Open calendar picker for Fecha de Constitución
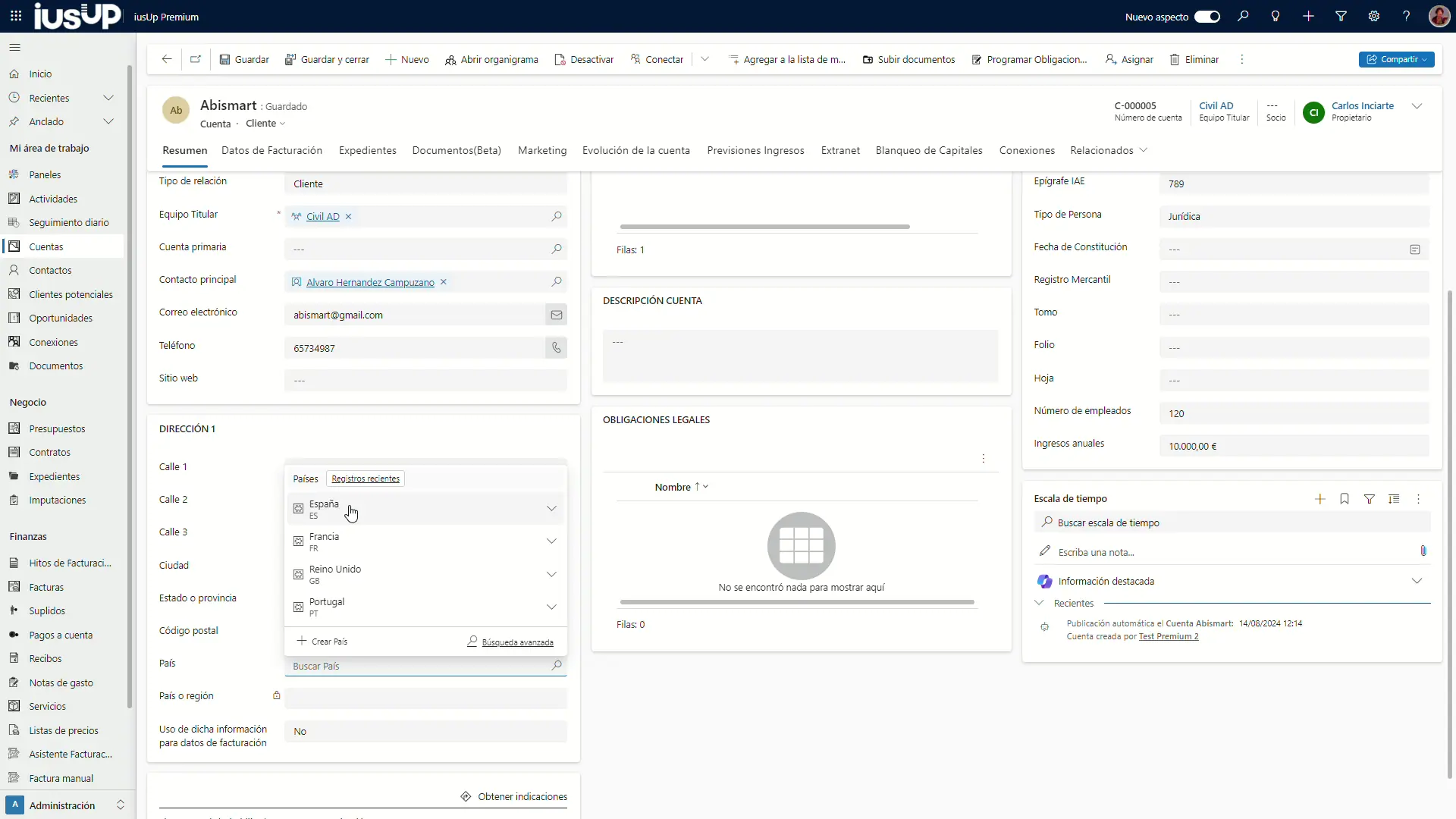 (x=1414, y=249)
